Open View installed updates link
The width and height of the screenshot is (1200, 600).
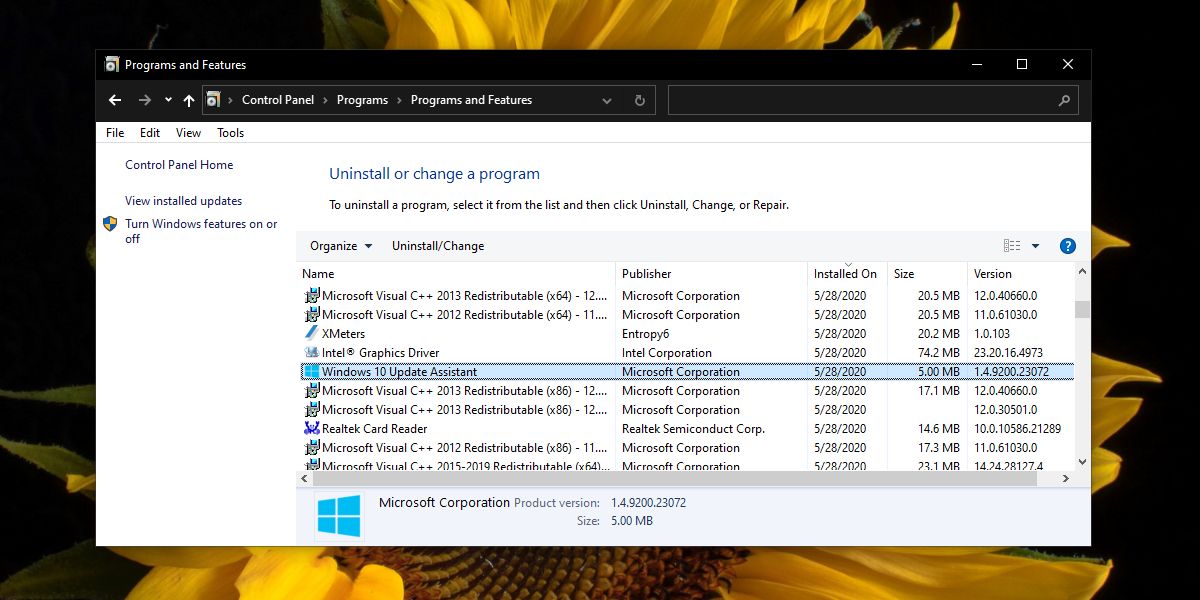[184, 201]
